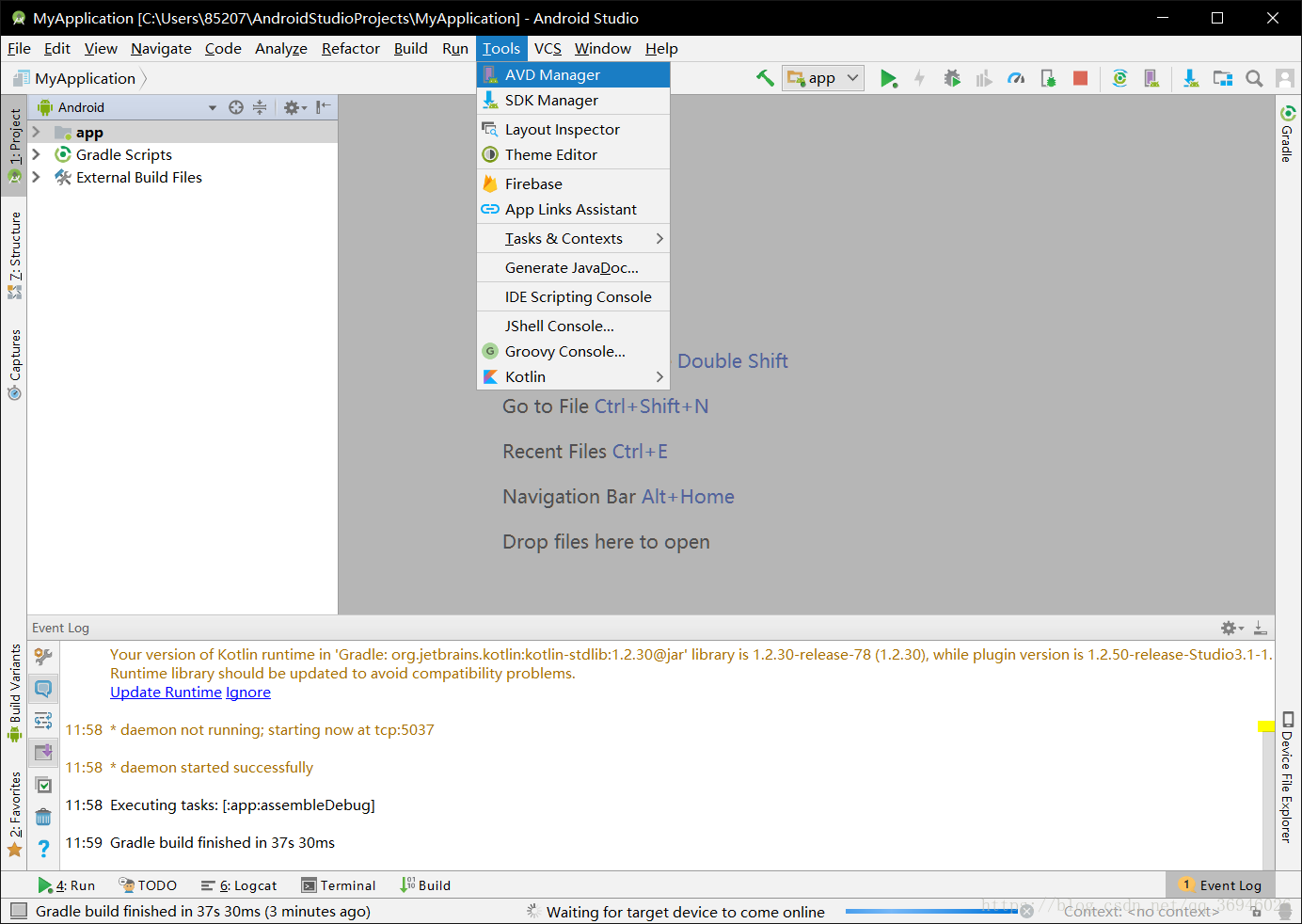Viewport: 1302px width, 924px height.
Task: Click the tool window quick access square icon
Action: click(18, 911)
